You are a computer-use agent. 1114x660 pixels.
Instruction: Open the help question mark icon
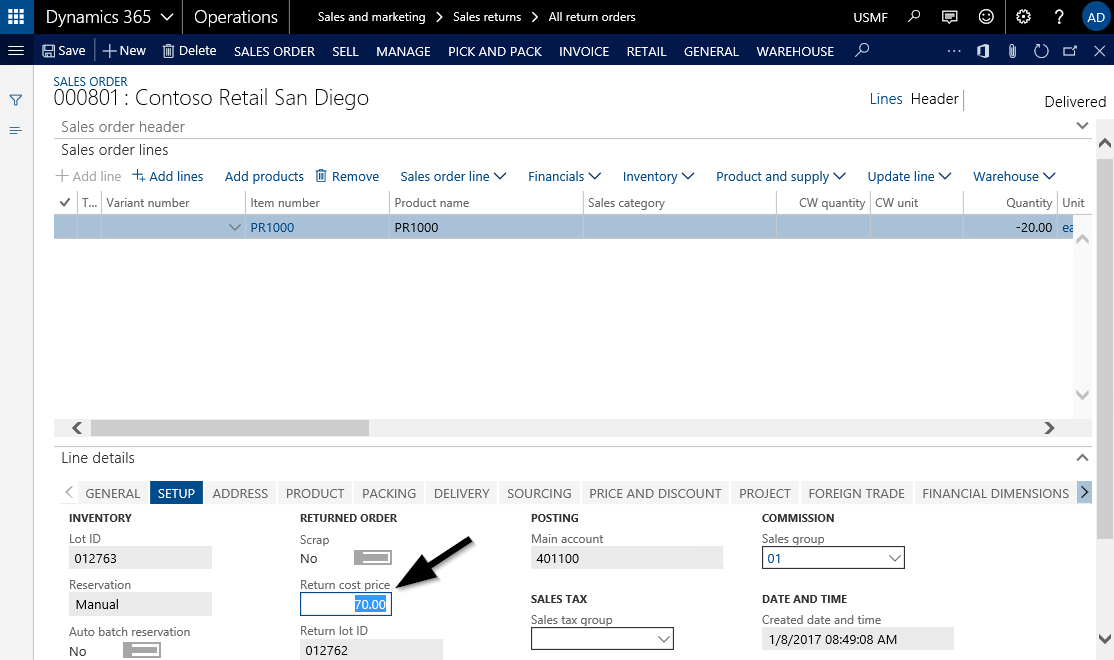pos(1059,17)
